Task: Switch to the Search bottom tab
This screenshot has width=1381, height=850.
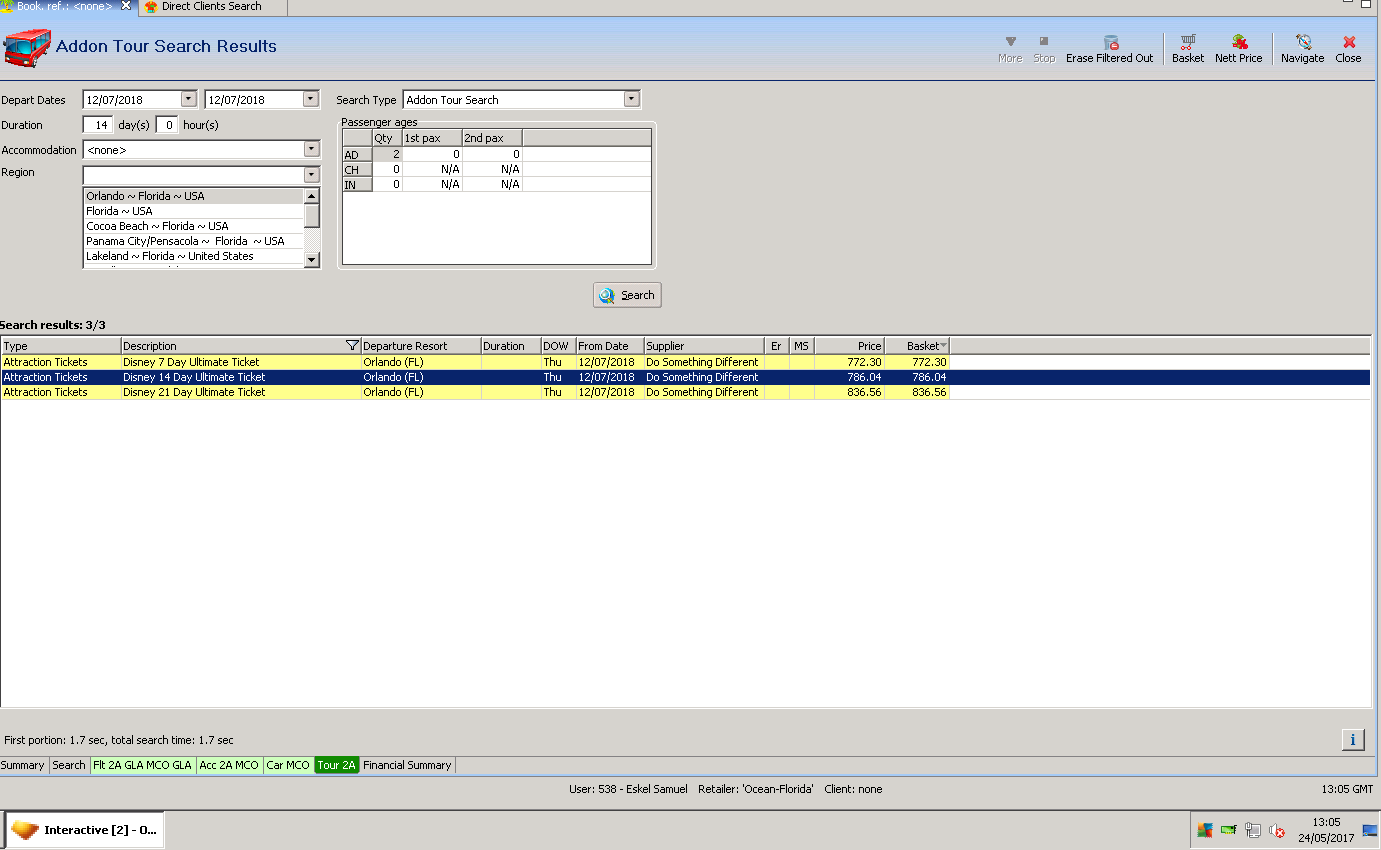Action: click(x=69, y=765)
